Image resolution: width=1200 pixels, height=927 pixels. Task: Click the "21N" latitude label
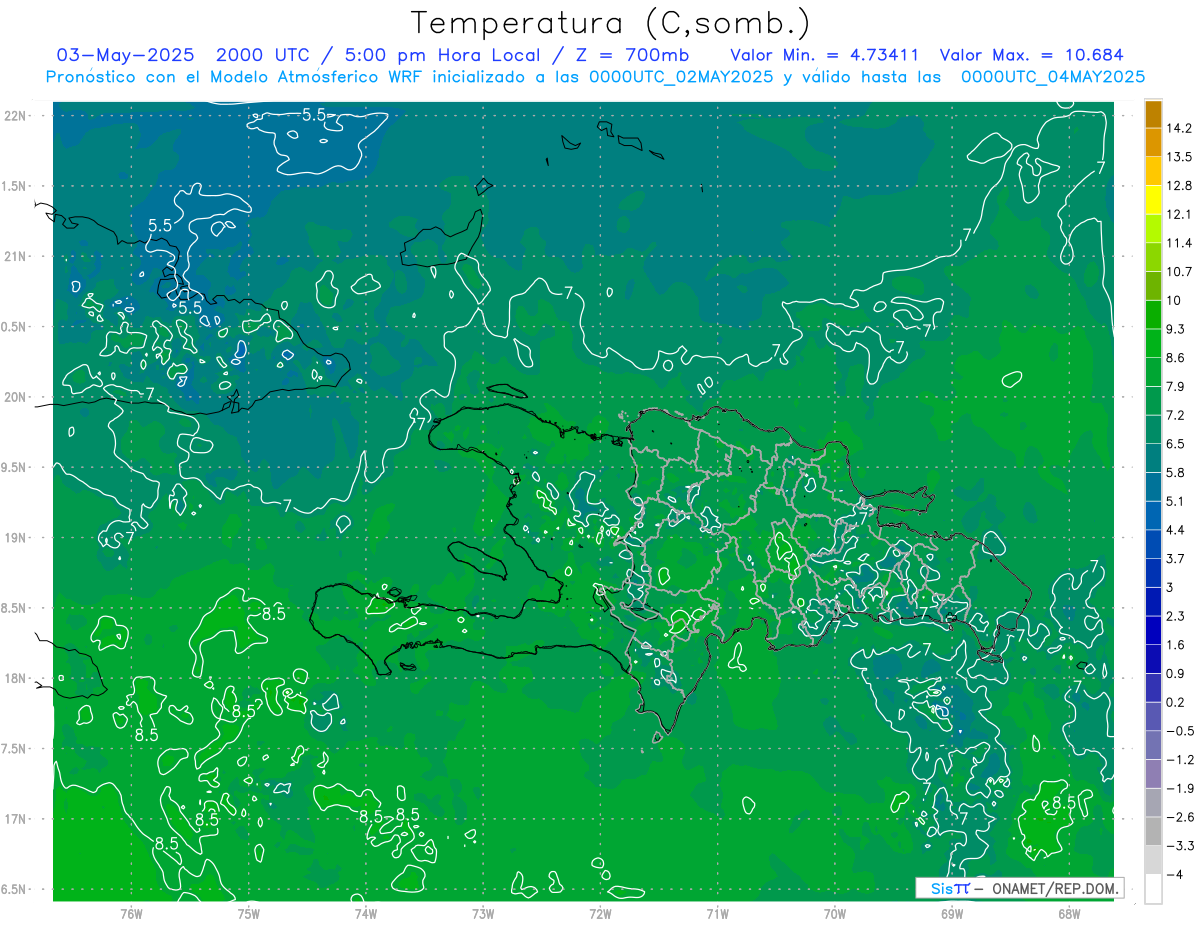coord(16,257)
